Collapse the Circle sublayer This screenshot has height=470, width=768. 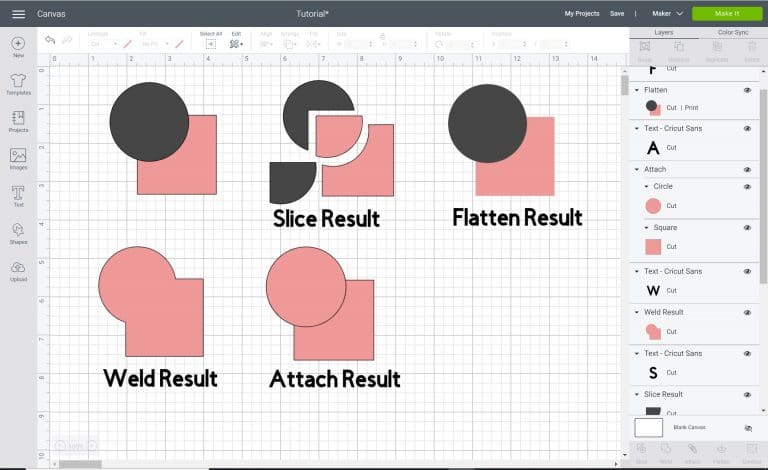click(x=646, y=187)
